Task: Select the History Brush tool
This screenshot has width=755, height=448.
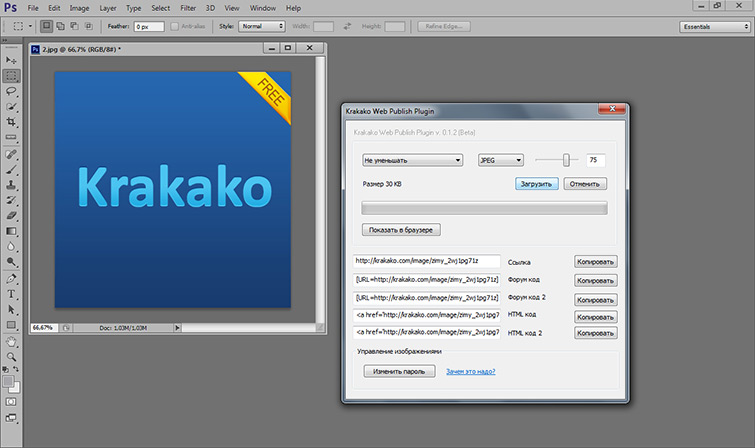Action: click(11, 200)
